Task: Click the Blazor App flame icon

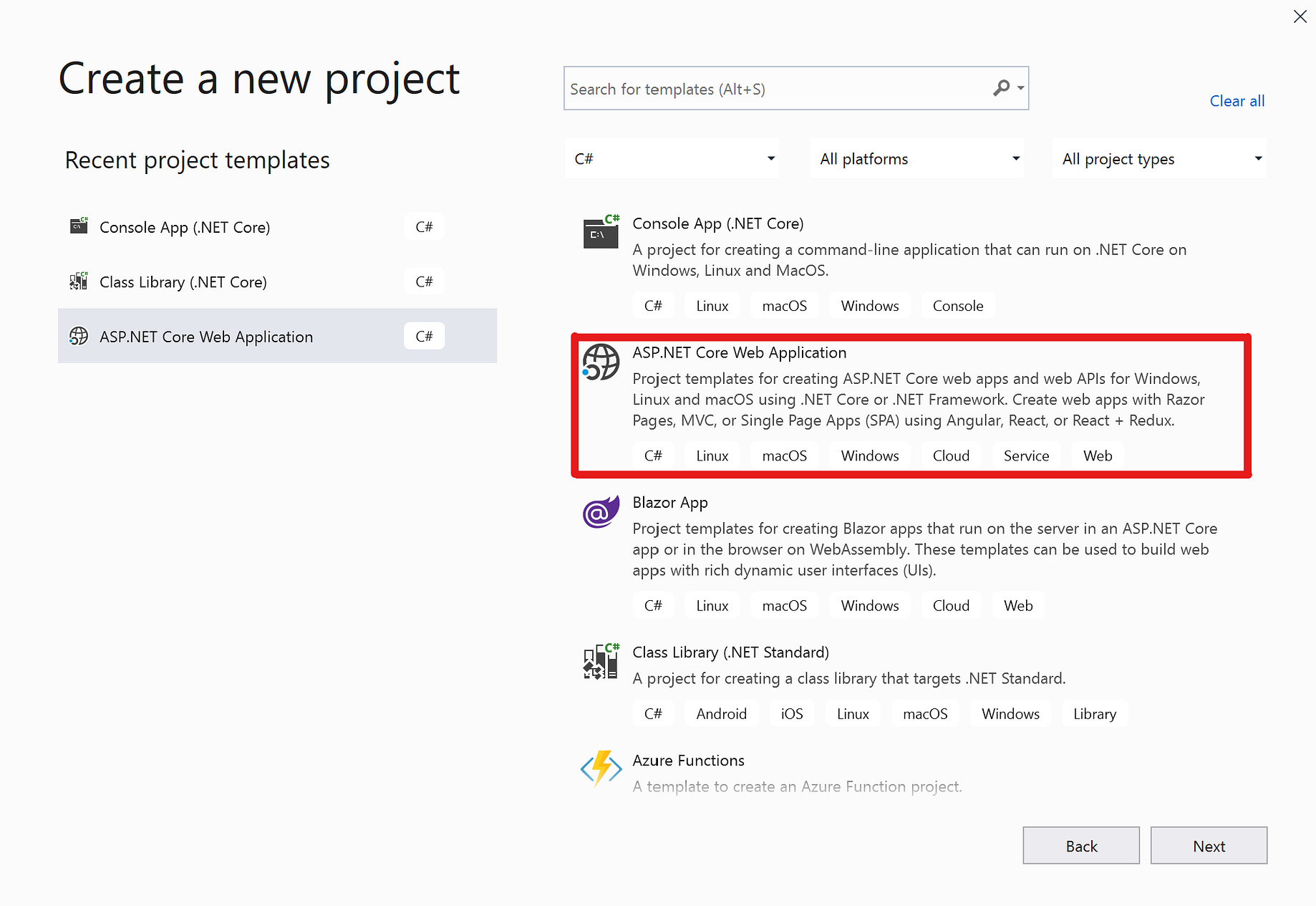Action: click(600, 511)
